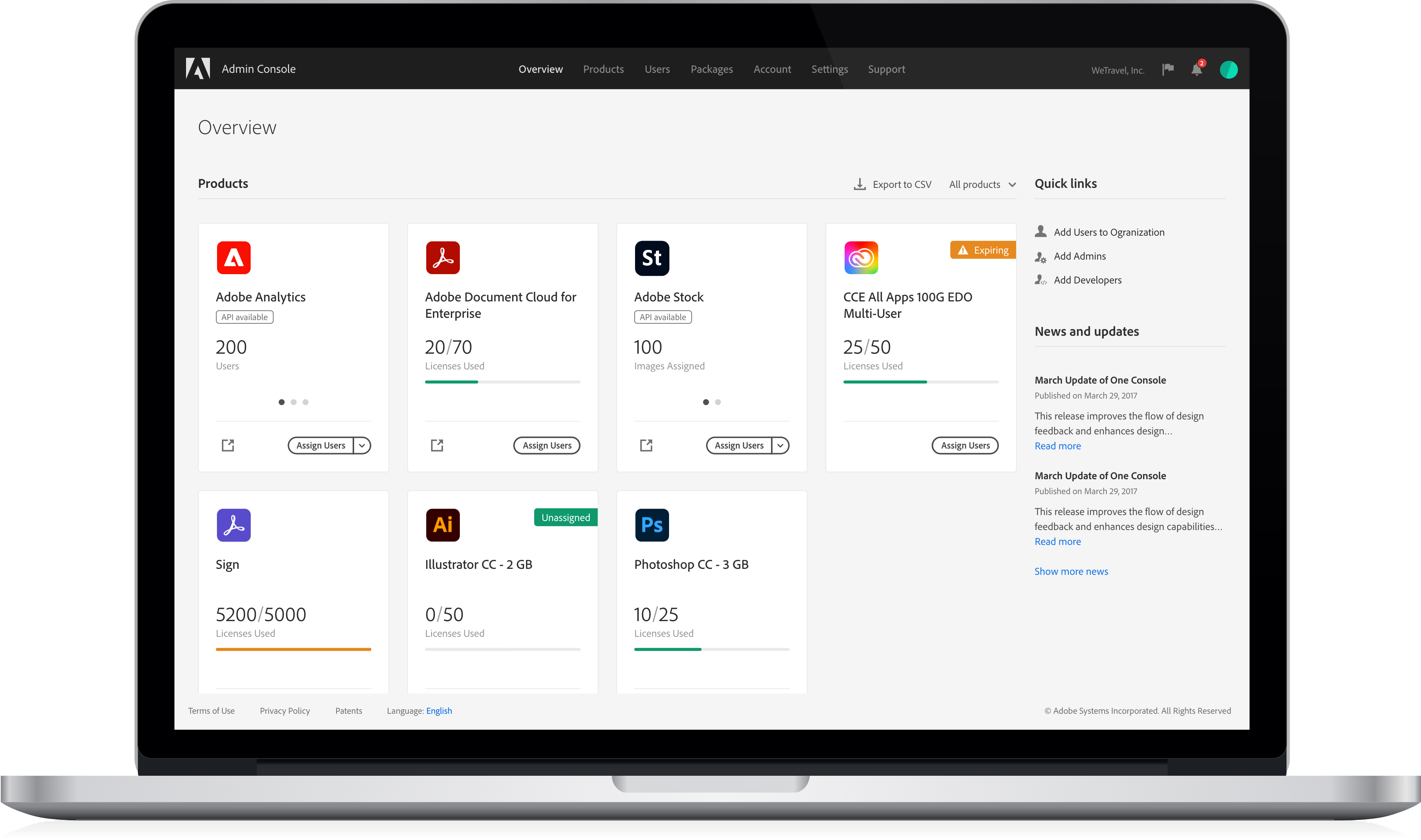Screen dimensions: 1421x840
Task: Click the Export to CSV download icon
Action: [x=860, y=184]
